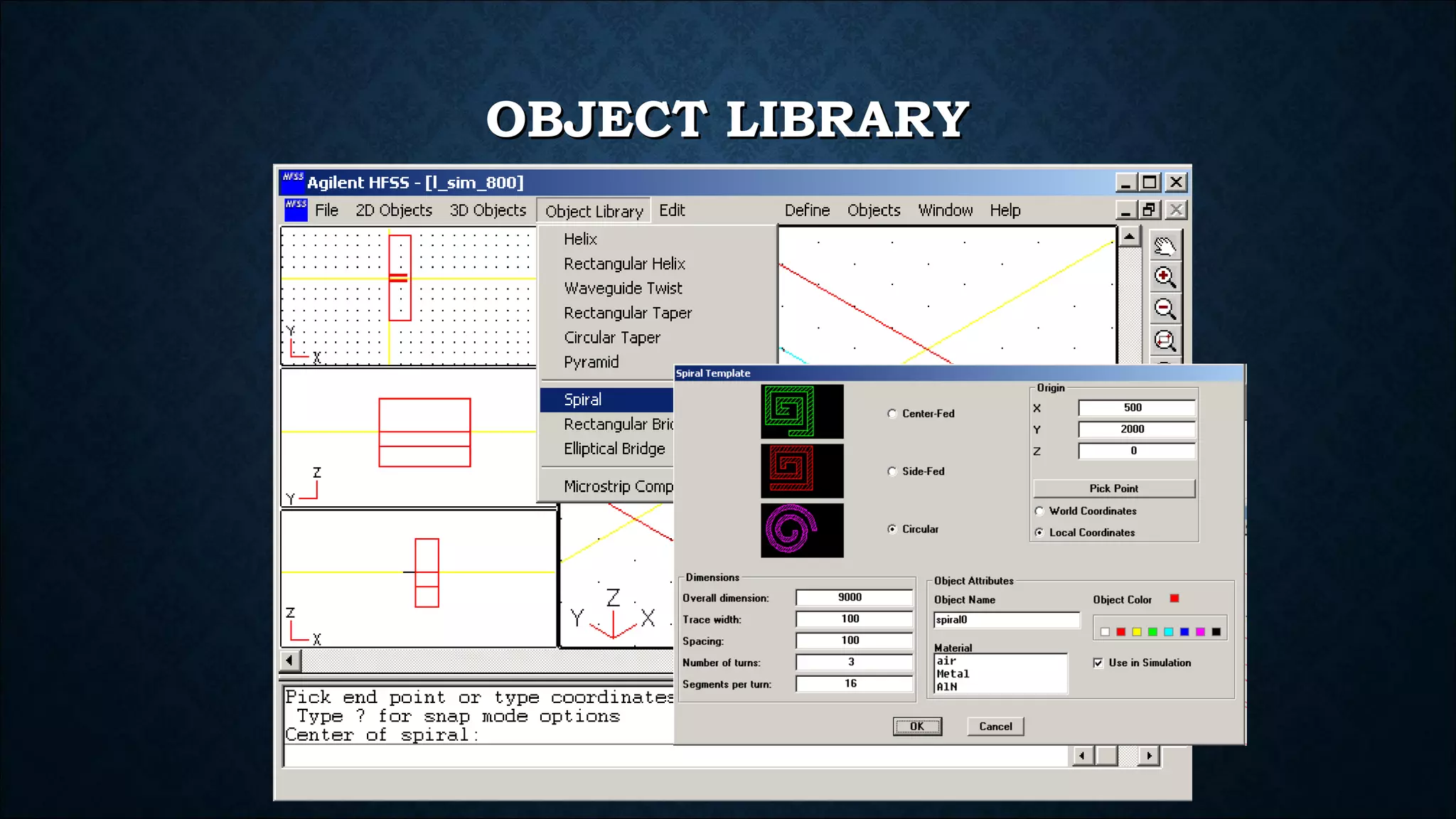The width and height of the screenshot is (1456, 819).
Task: Click the zoom out magnifier icon
Action: (1165, 309)
